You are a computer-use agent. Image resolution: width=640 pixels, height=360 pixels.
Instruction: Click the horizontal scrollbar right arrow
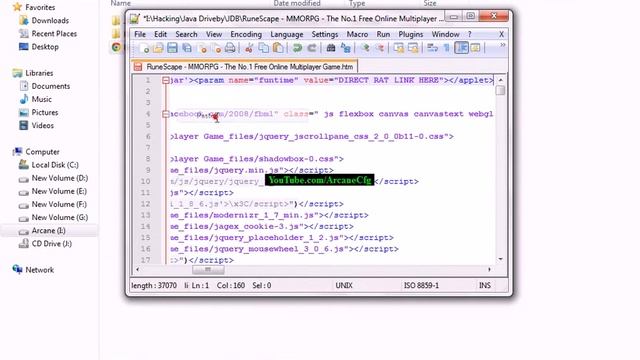489,269
